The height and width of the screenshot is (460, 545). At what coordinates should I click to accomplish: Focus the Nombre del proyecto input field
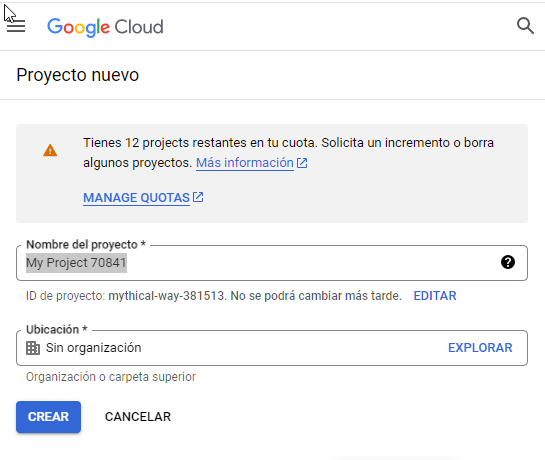pyautogui.click(x=272, y=263)
